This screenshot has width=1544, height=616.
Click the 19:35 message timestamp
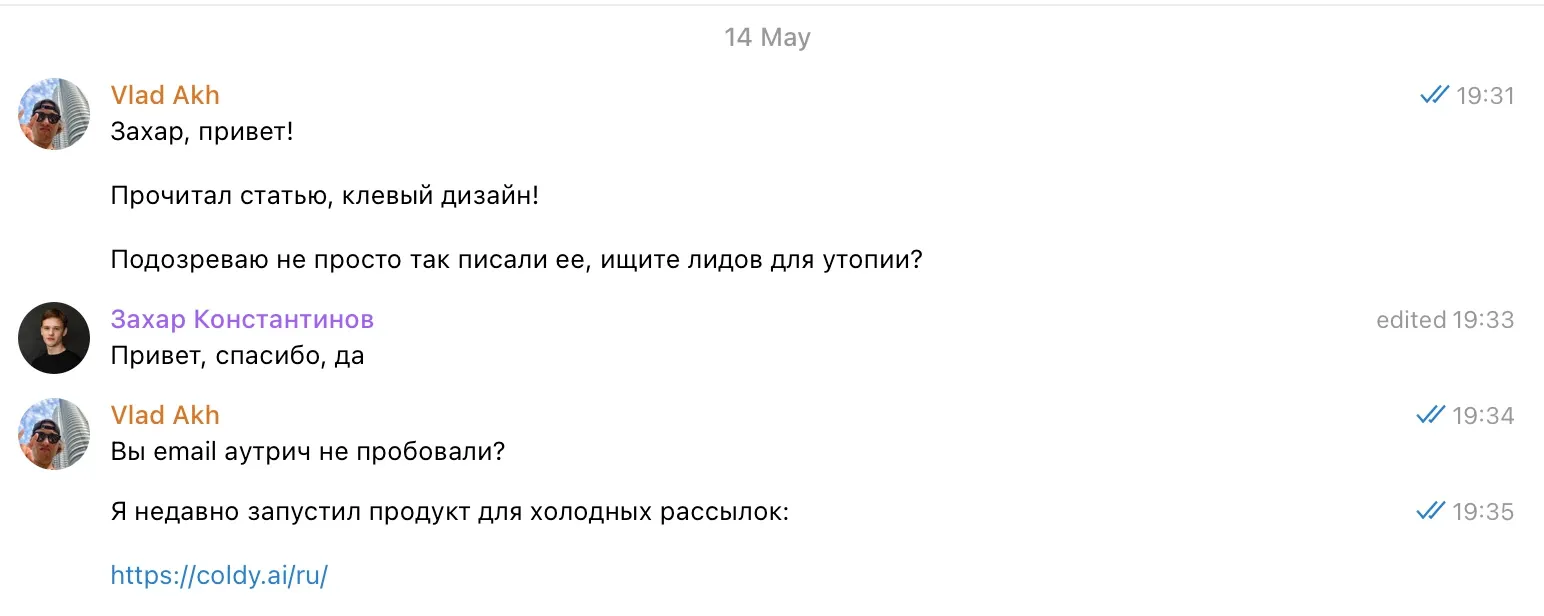pos(1483,512)
